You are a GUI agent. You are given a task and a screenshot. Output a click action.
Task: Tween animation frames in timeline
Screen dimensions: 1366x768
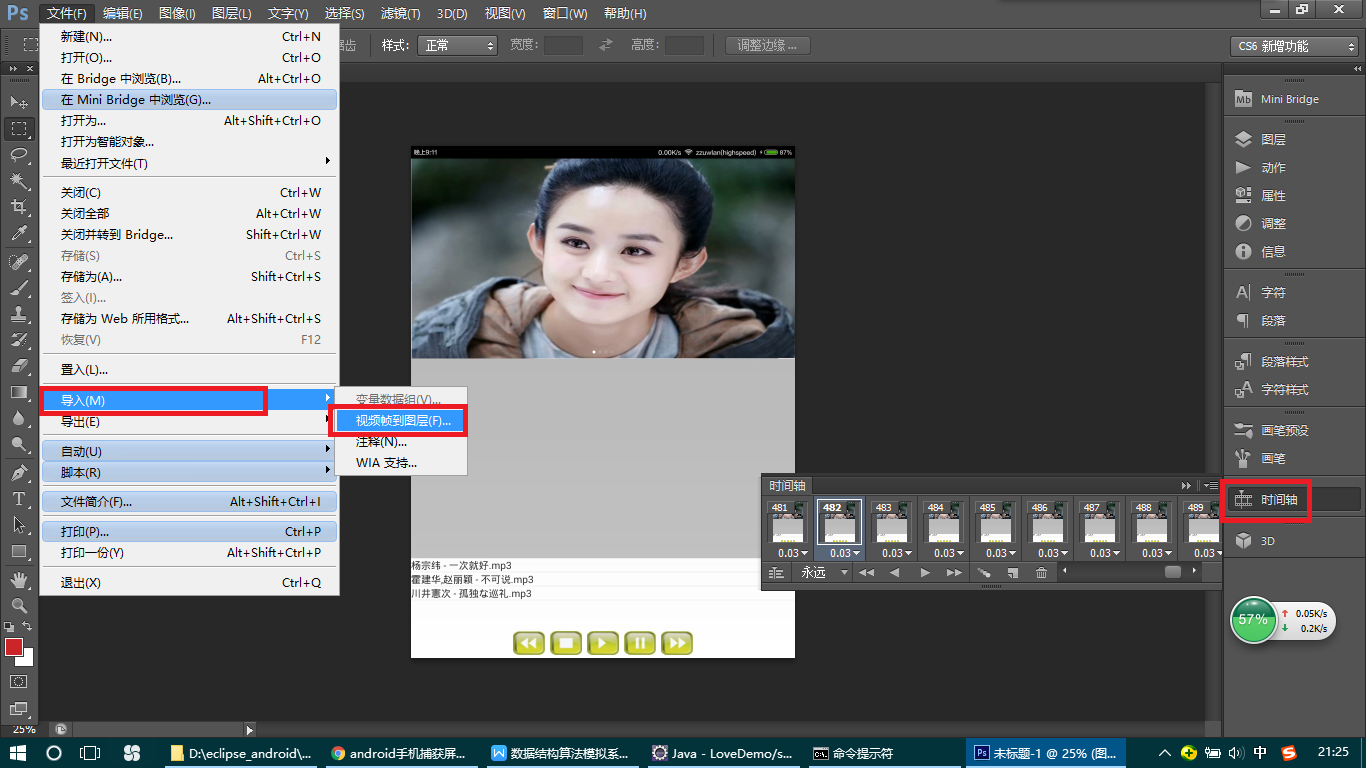click(x=984, y=573)
